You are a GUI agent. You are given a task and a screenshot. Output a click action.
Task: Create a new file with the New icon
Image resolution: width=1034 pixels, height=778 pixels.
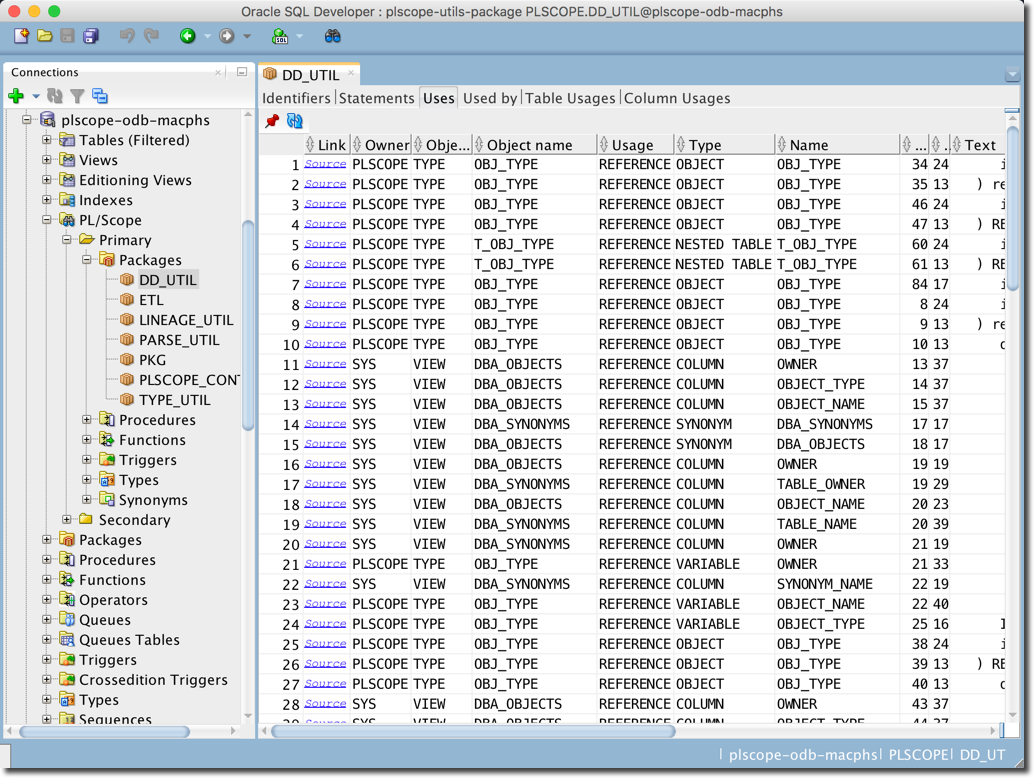pyautogui.click(x=20, y=35)
